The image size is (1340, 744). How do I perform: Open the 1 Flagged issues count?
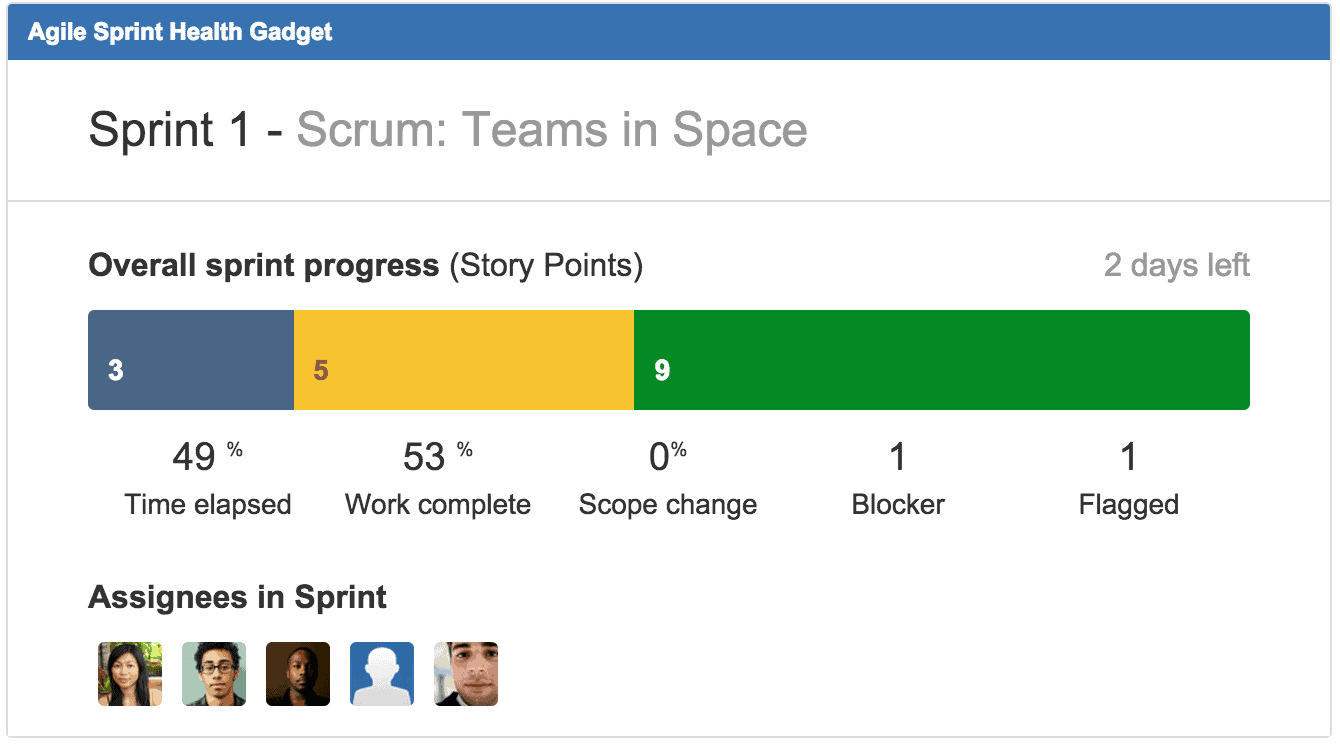pyautogui.click(x=1128, y=457)
